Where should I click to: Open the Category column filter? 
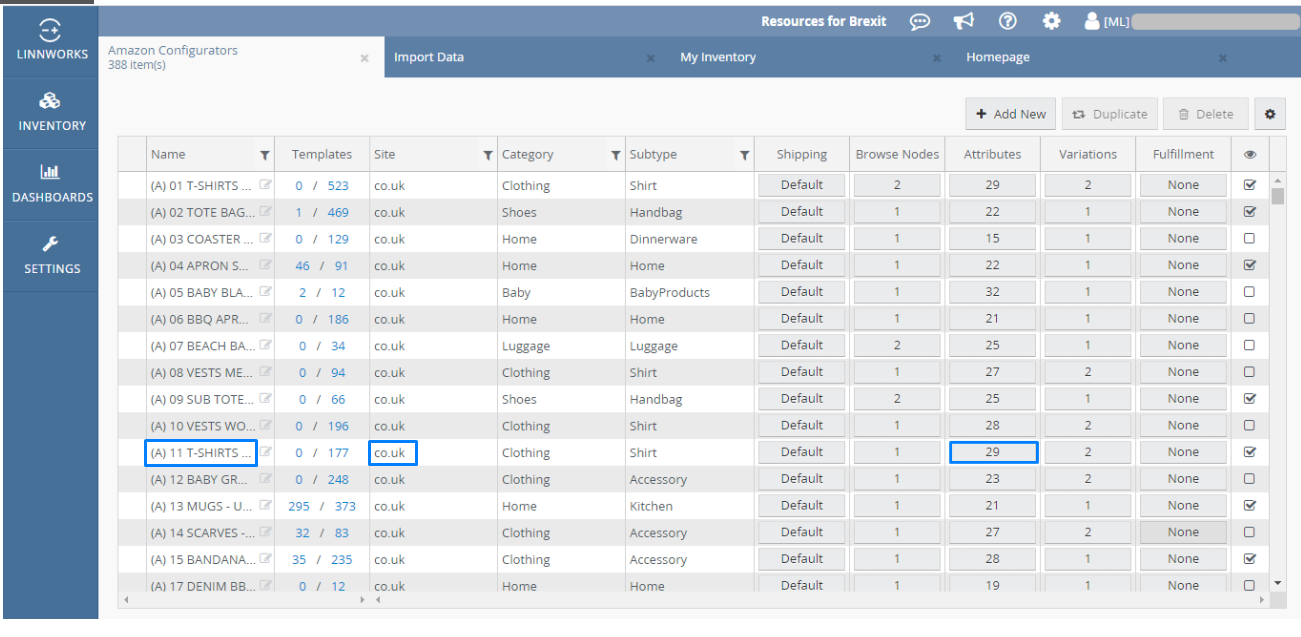(616, 155)
